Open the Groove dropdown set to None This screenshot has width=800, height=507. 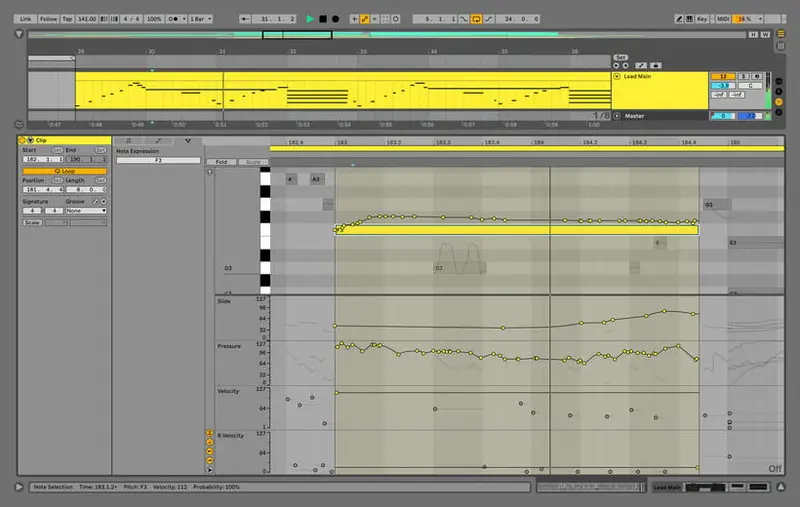pyautogui.click(x=86, y=210)
